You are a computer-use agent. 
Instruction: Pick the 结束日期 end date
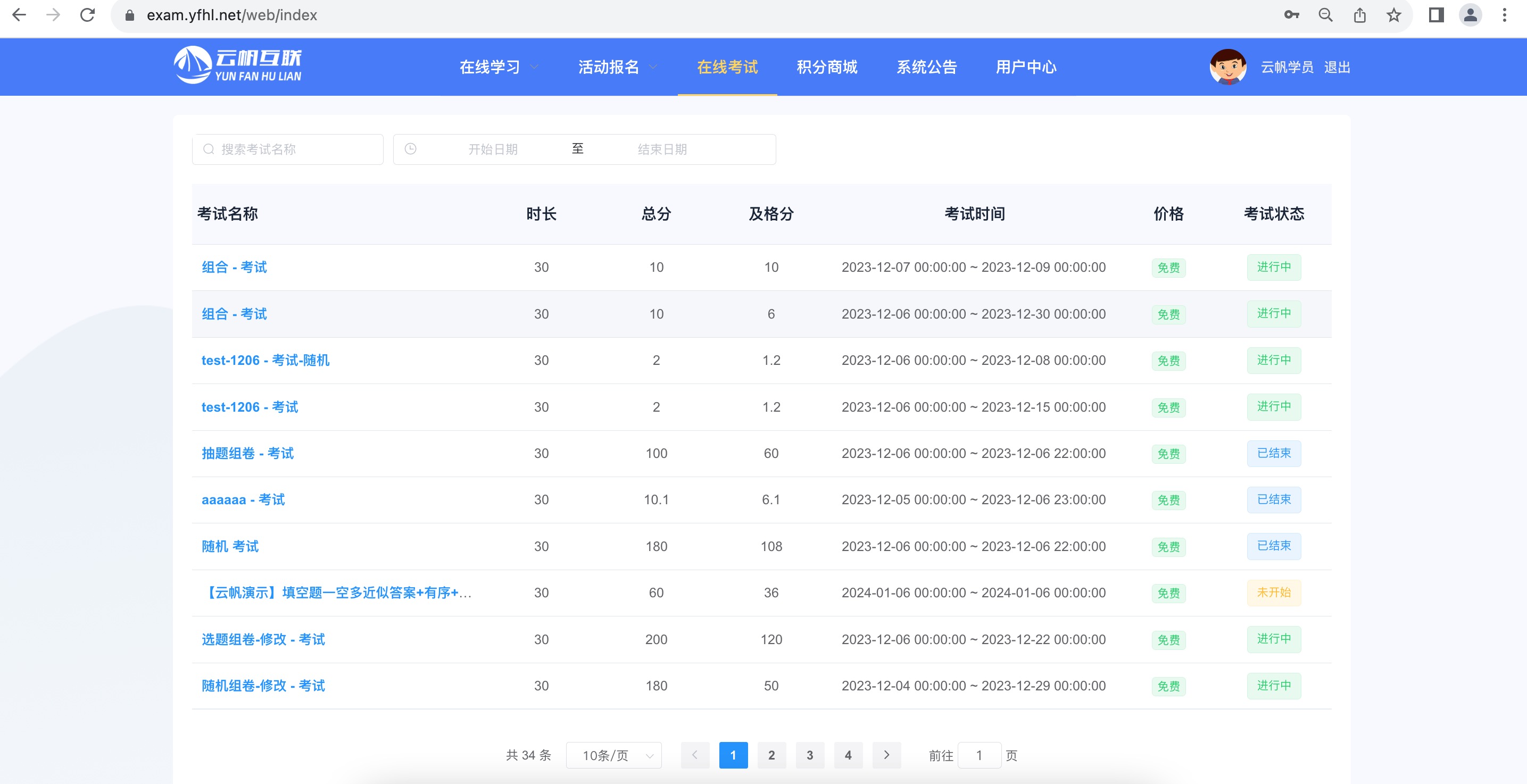(662, 149)
